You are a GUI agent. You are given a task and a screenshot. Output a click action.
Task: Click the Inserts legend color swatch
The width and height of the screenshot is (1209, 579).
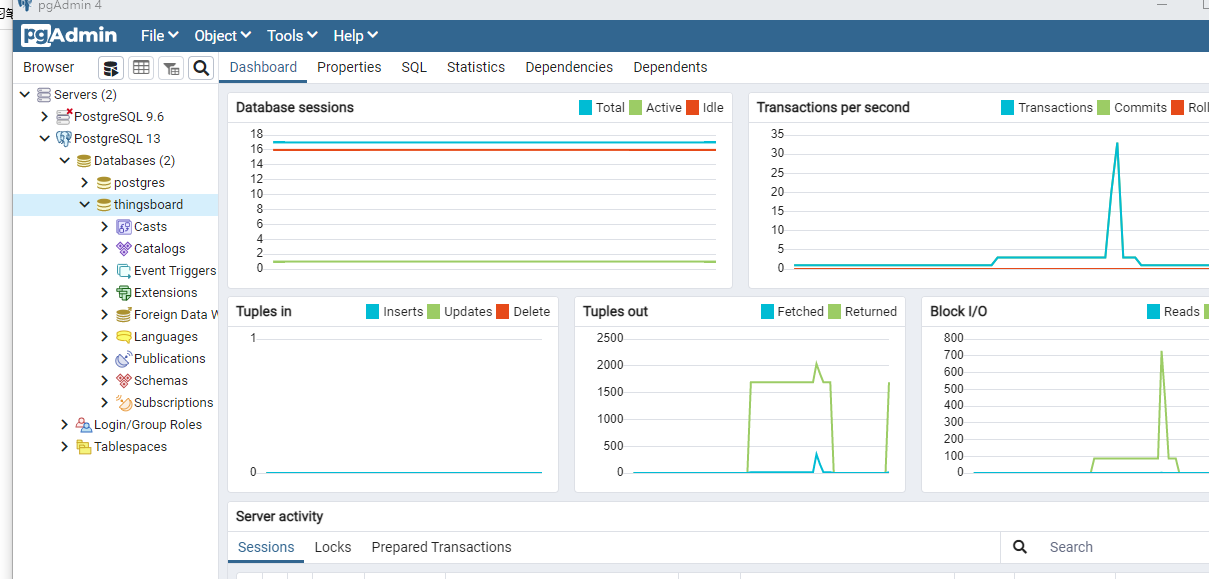[373, 311]
